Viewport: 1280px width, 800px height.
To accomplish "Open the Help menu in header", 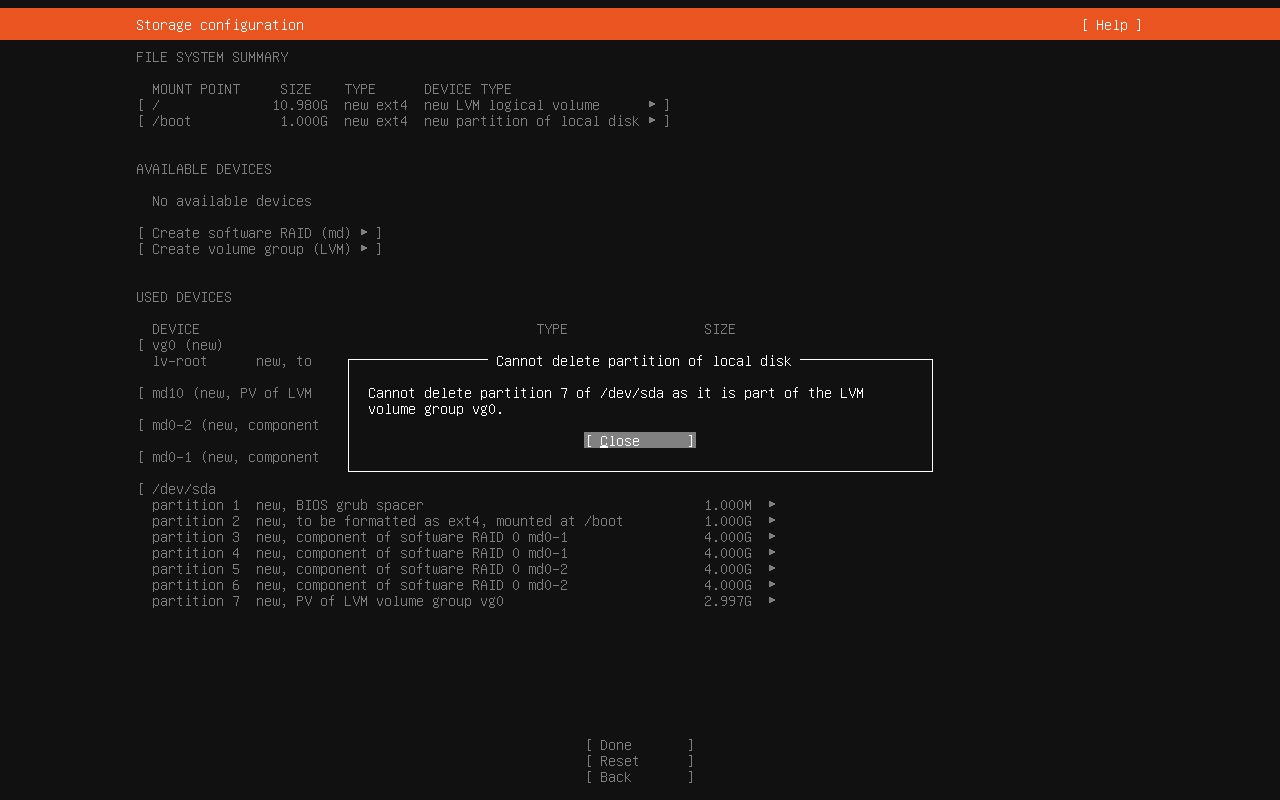I will click(x=1111, y=25).
